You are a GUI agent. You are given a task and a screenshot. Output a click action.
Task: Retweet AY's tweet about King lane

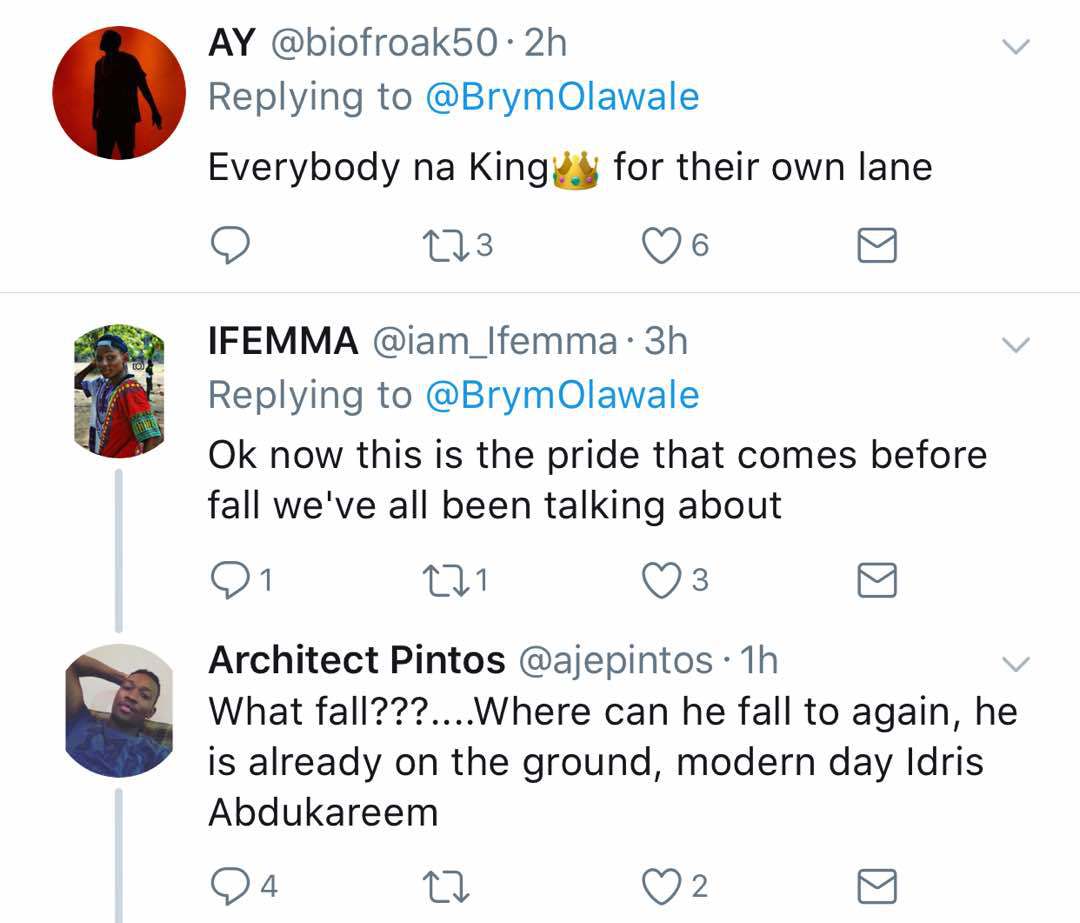tap(444, 245)
